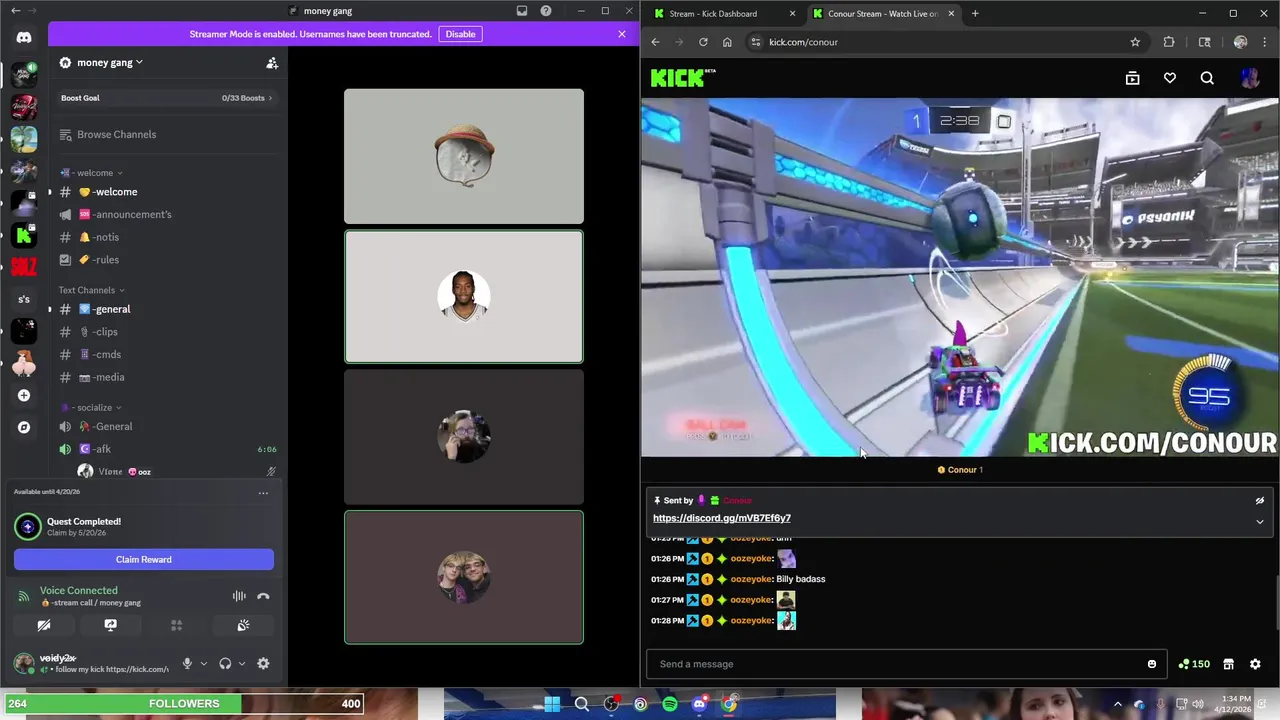Share your screen in Discord
This screenshot has width=1280, height=720.
(110, 625)
